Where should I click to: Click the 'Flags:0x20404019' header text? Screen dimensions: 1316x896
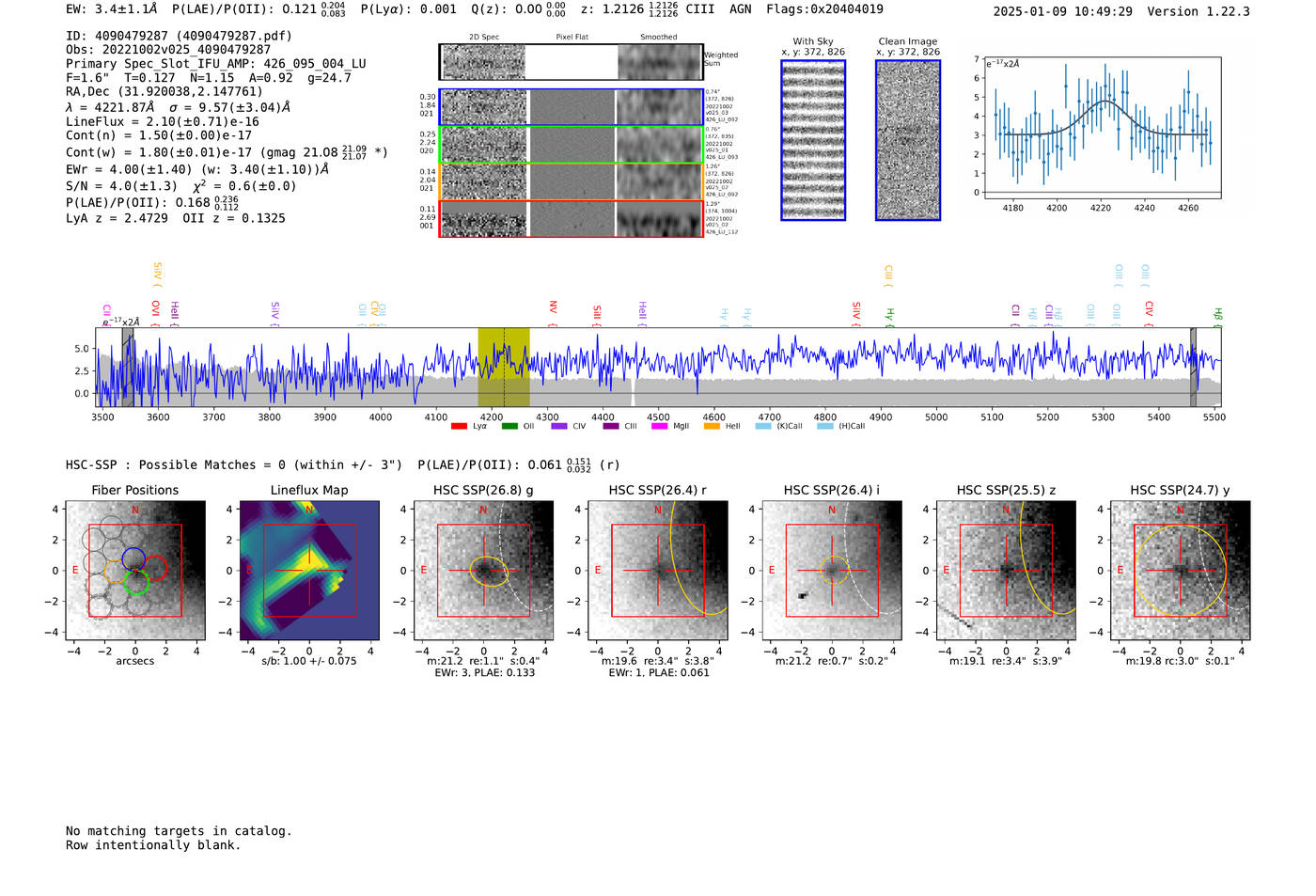[824, 9]
